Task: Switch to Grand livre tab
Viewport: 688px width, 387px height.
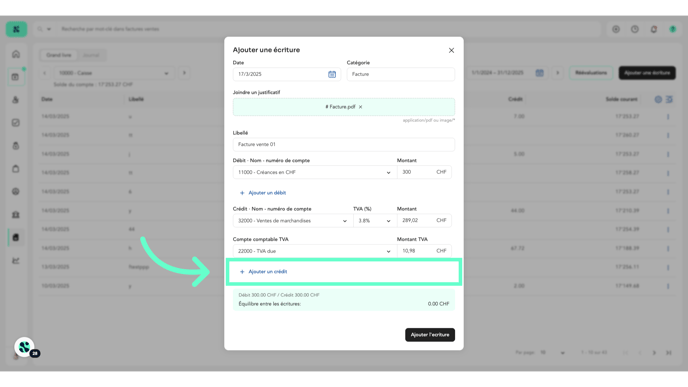Action: [x=59, y=55]
